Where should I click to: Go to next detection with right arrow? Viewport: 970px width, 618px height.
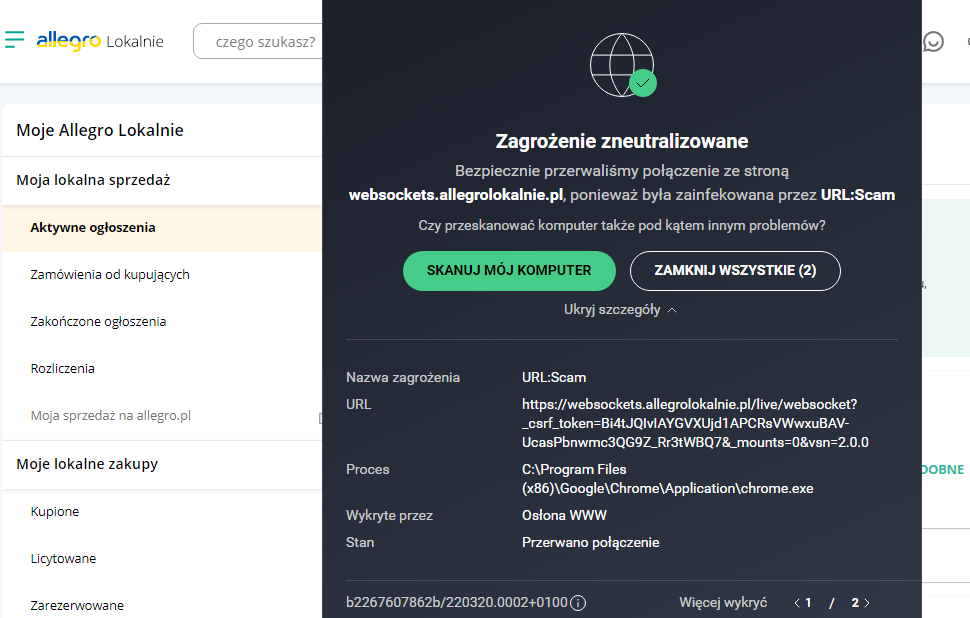coord(867,603)
